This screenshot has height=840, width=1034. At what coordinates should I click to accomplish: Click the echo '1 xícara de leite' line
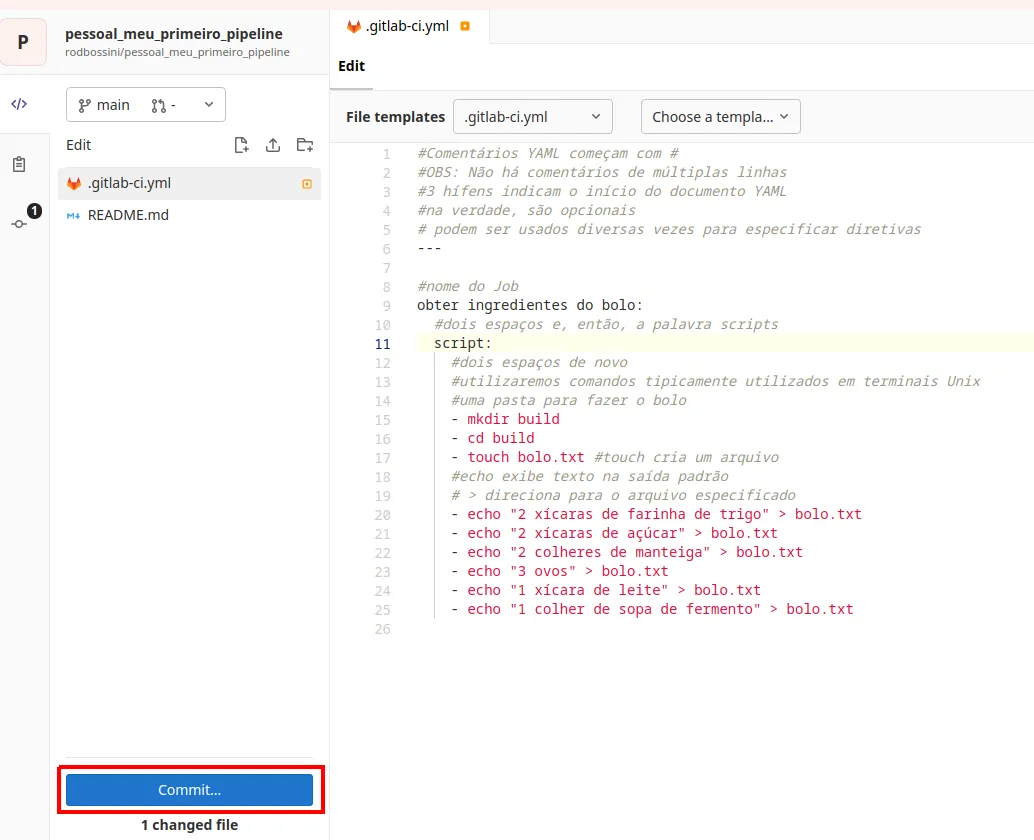(605, 591)
